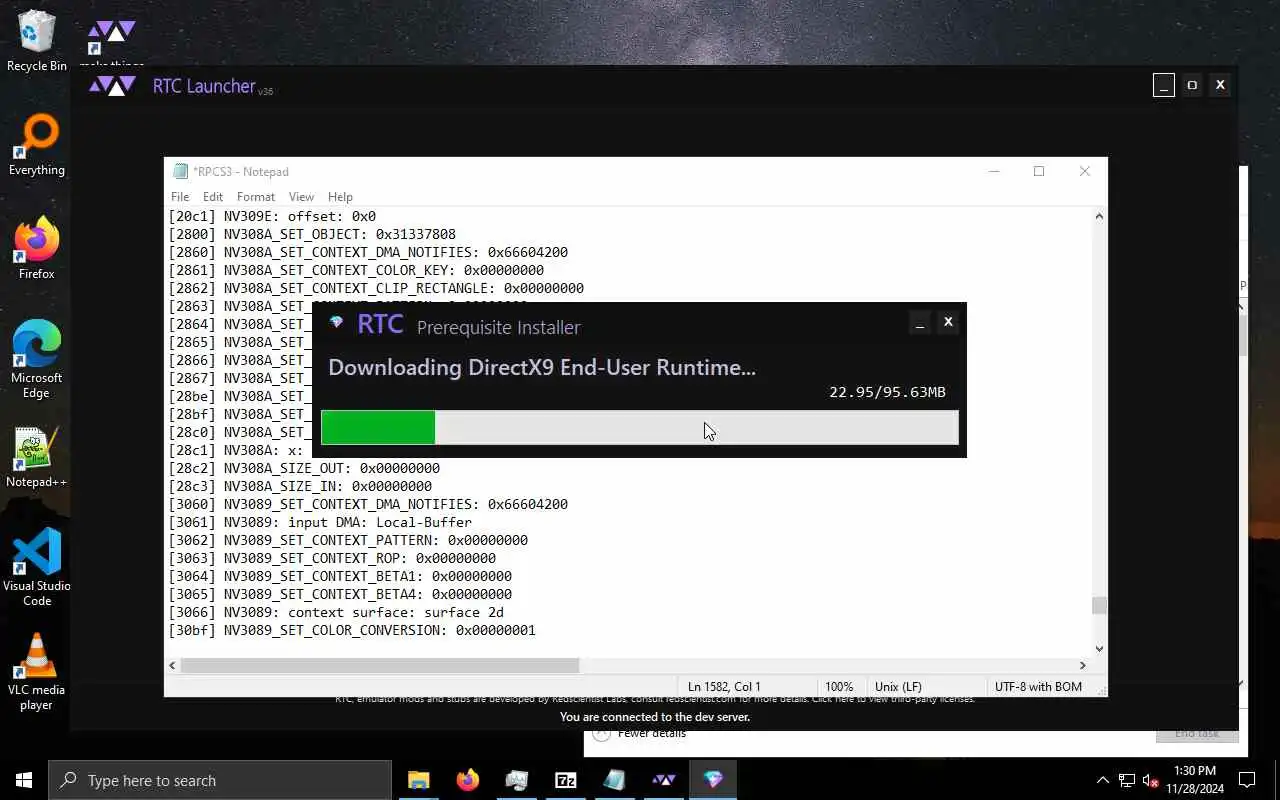Click the NV3089_SET_COLOR_CONVERSION line
1280x800 pixels.
coord(352,630)
